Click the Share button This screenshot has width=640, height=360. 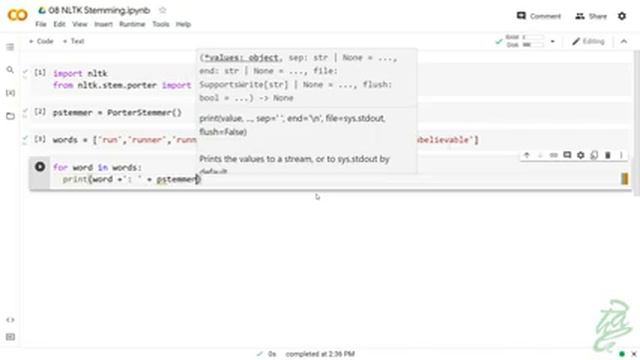click(x=591, y=16)
